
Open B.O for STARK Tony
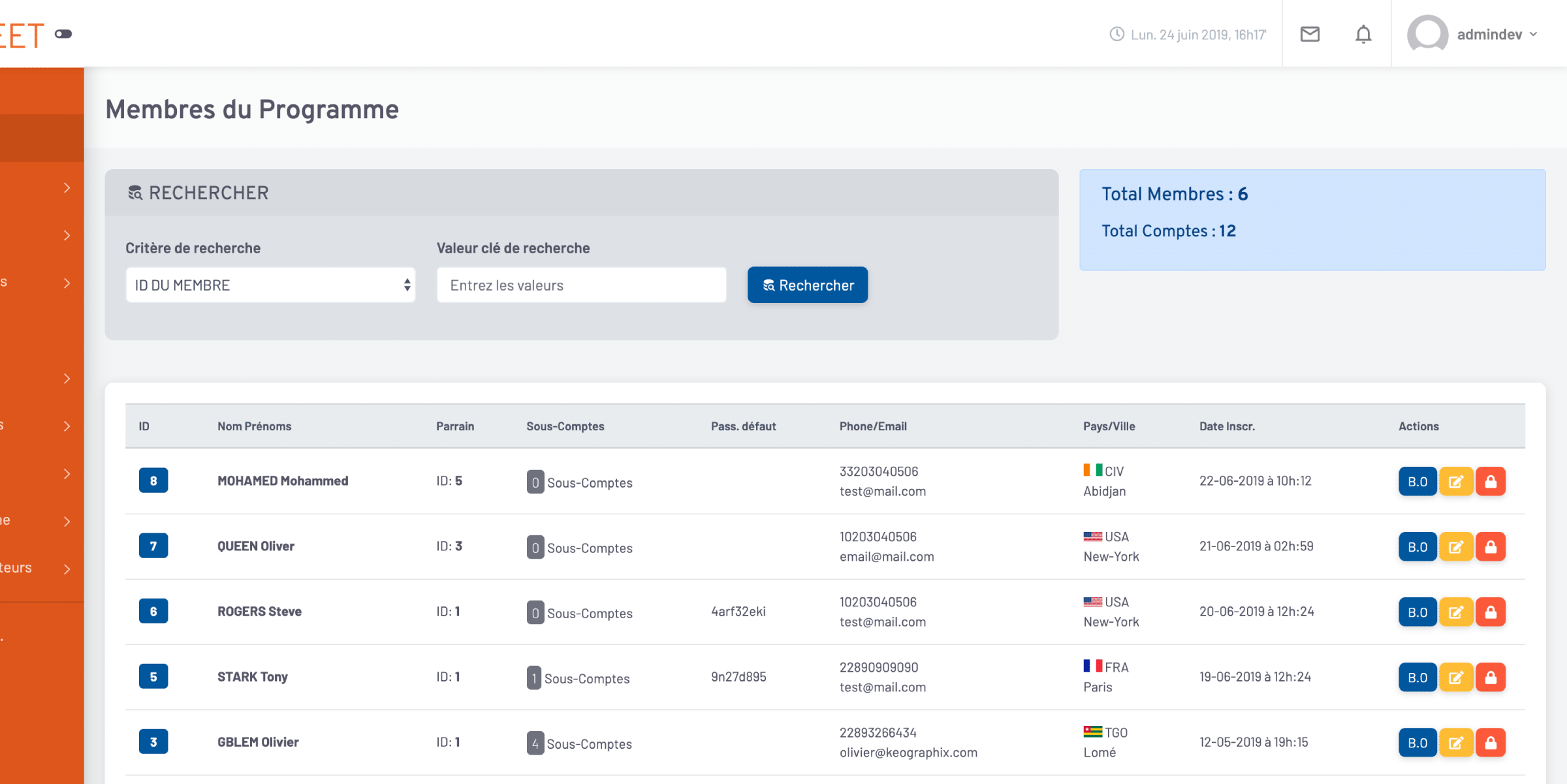tap(1417, 678)
